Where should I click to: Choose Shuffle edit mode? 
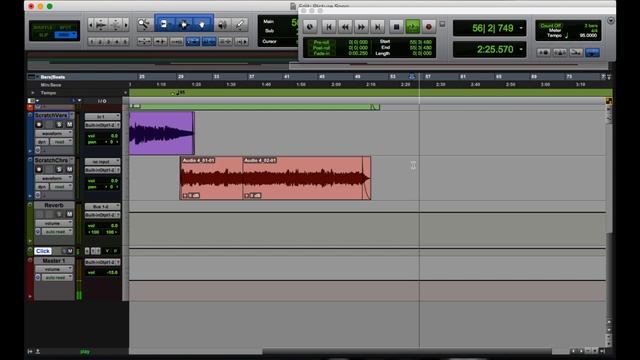click(x=43, y=27)
